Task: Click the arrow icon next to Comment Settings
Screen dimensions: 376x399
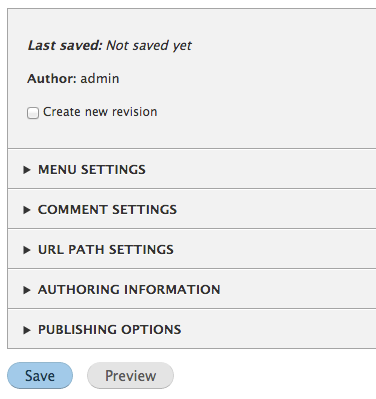Action: pyautogui.click(x=27, y=210)
